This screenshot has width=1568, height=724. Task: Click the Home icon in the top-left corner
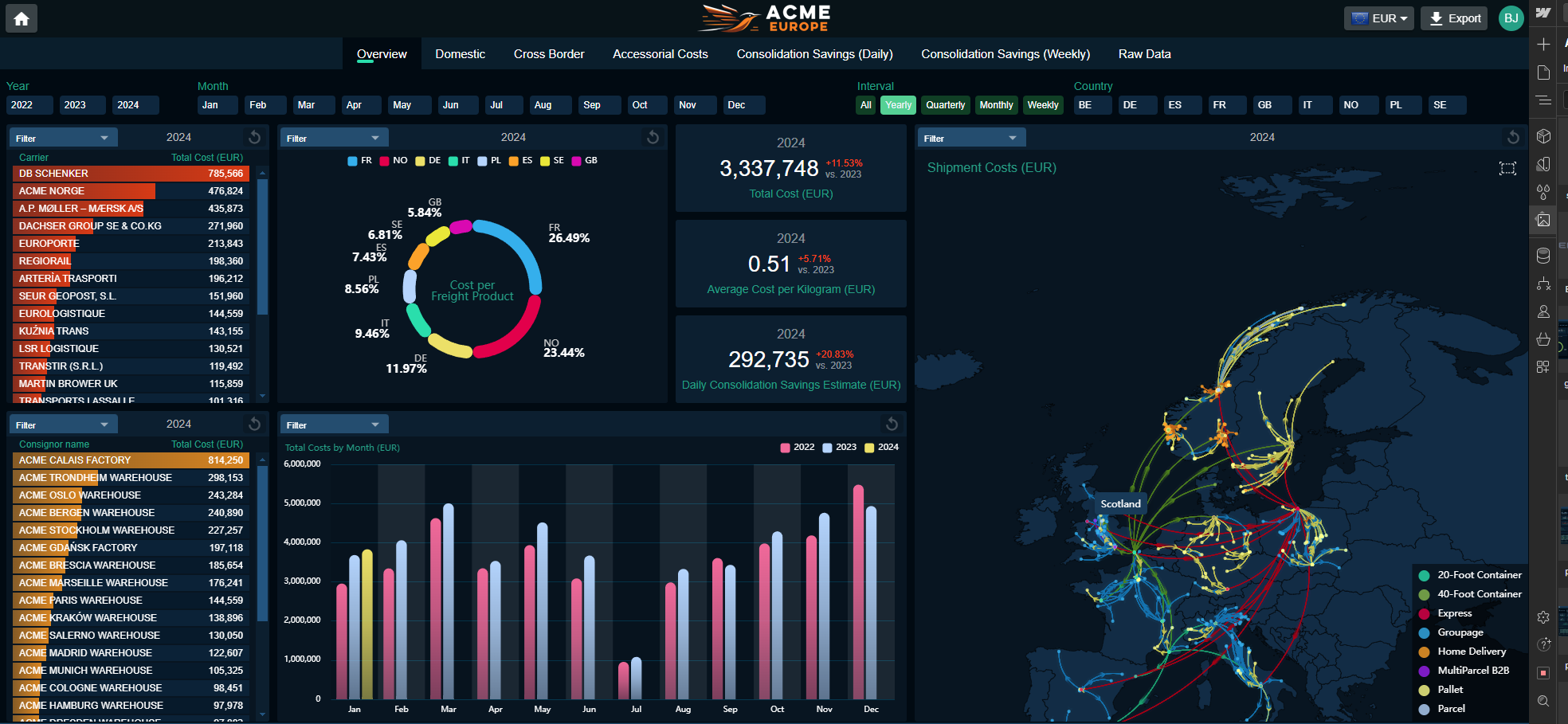pos(21,18)
